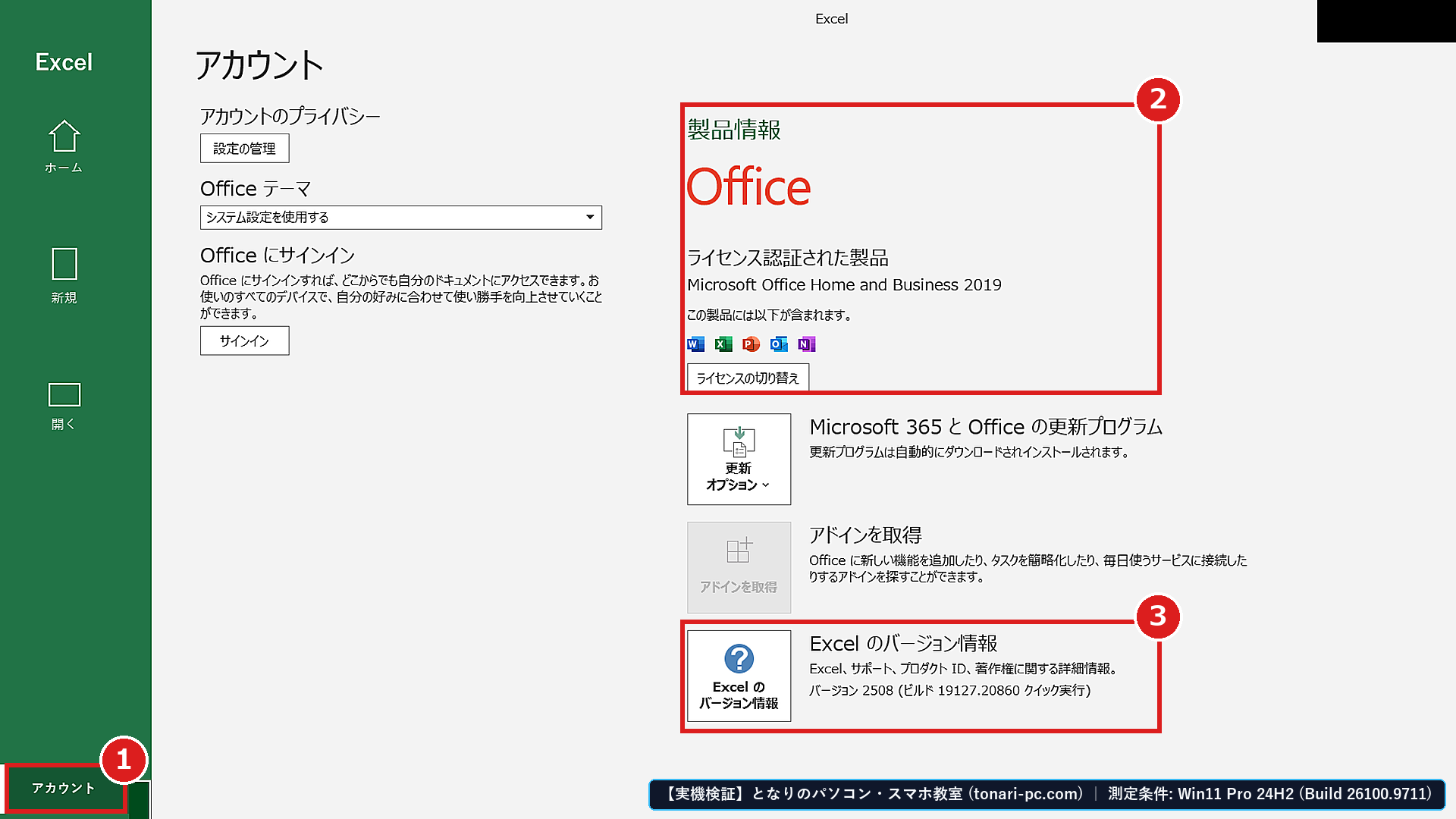Open a file via 開く folder icon

[64, 406]
